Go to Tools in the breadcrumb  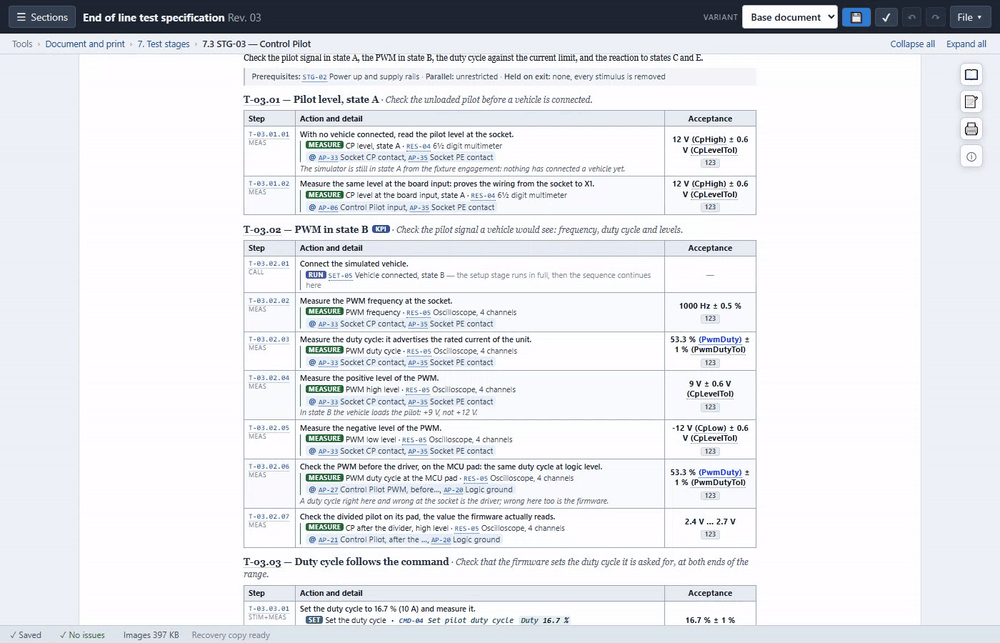tap(22, 44)
